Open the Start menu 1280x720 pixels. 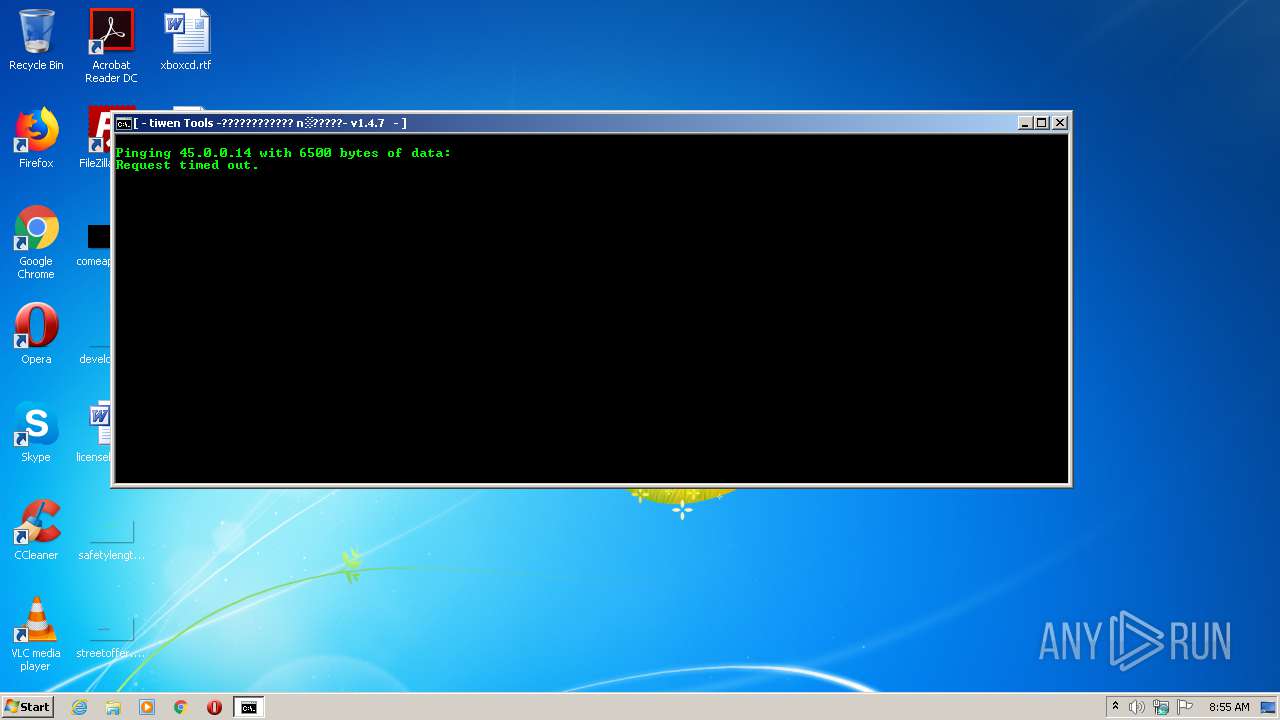(27, 707)
